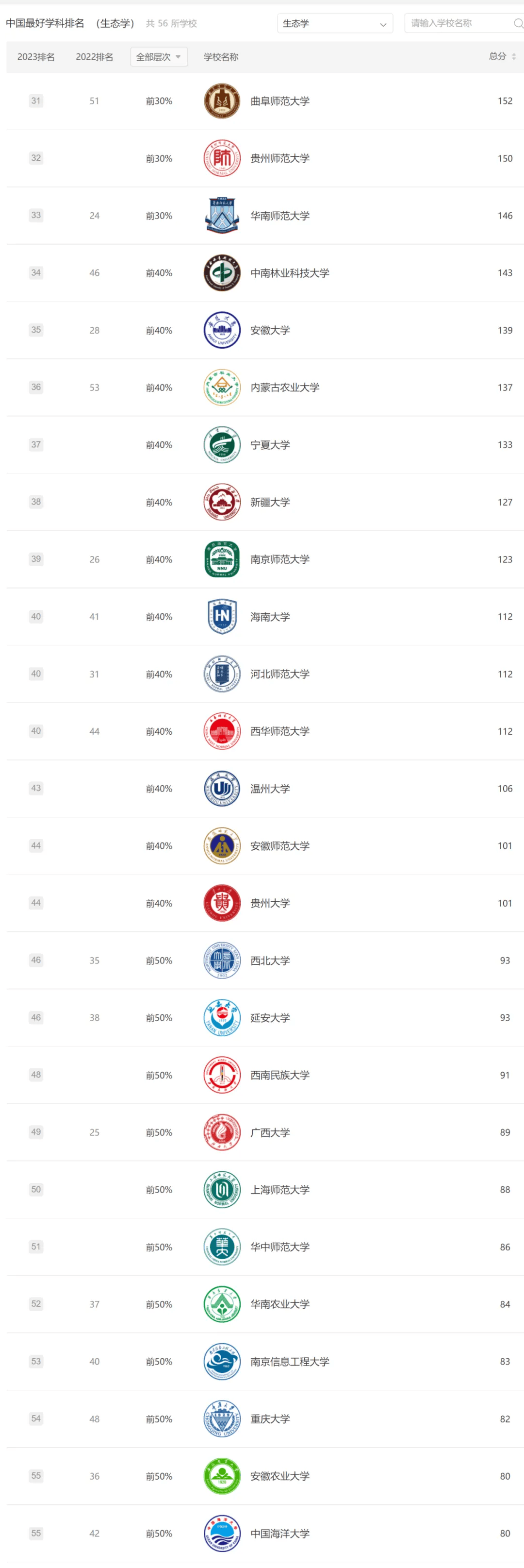Expand the 全部层次 filter dropdown
The image size is (524, 1568).
click(x=159, y=57)
